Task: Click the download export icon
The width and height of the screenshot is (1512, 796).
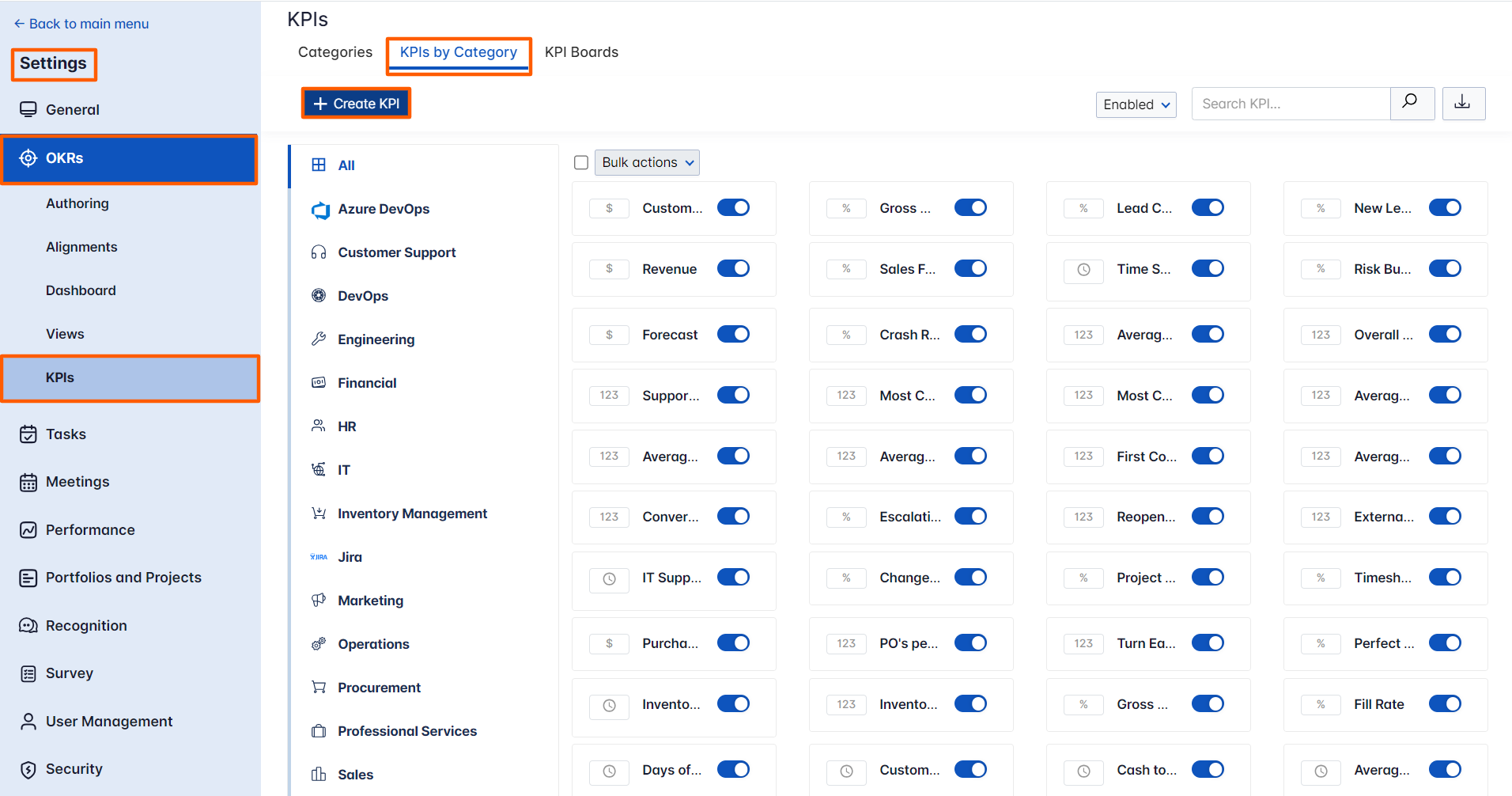Action: [x=1463, y=103]
